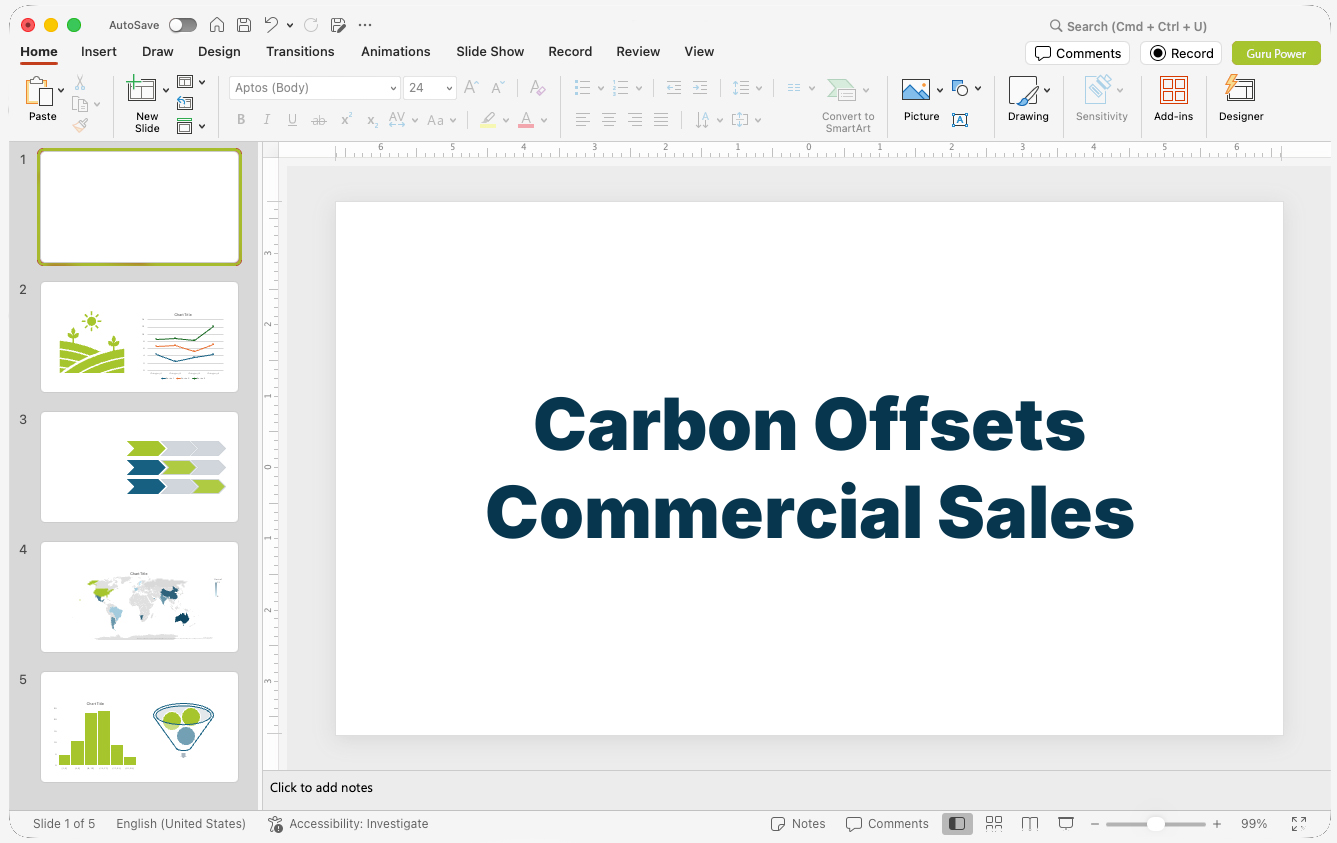This screenshot has width=1337, height=843.
Task: Click the Comments button top right
Action: [x=1077, y=53]
